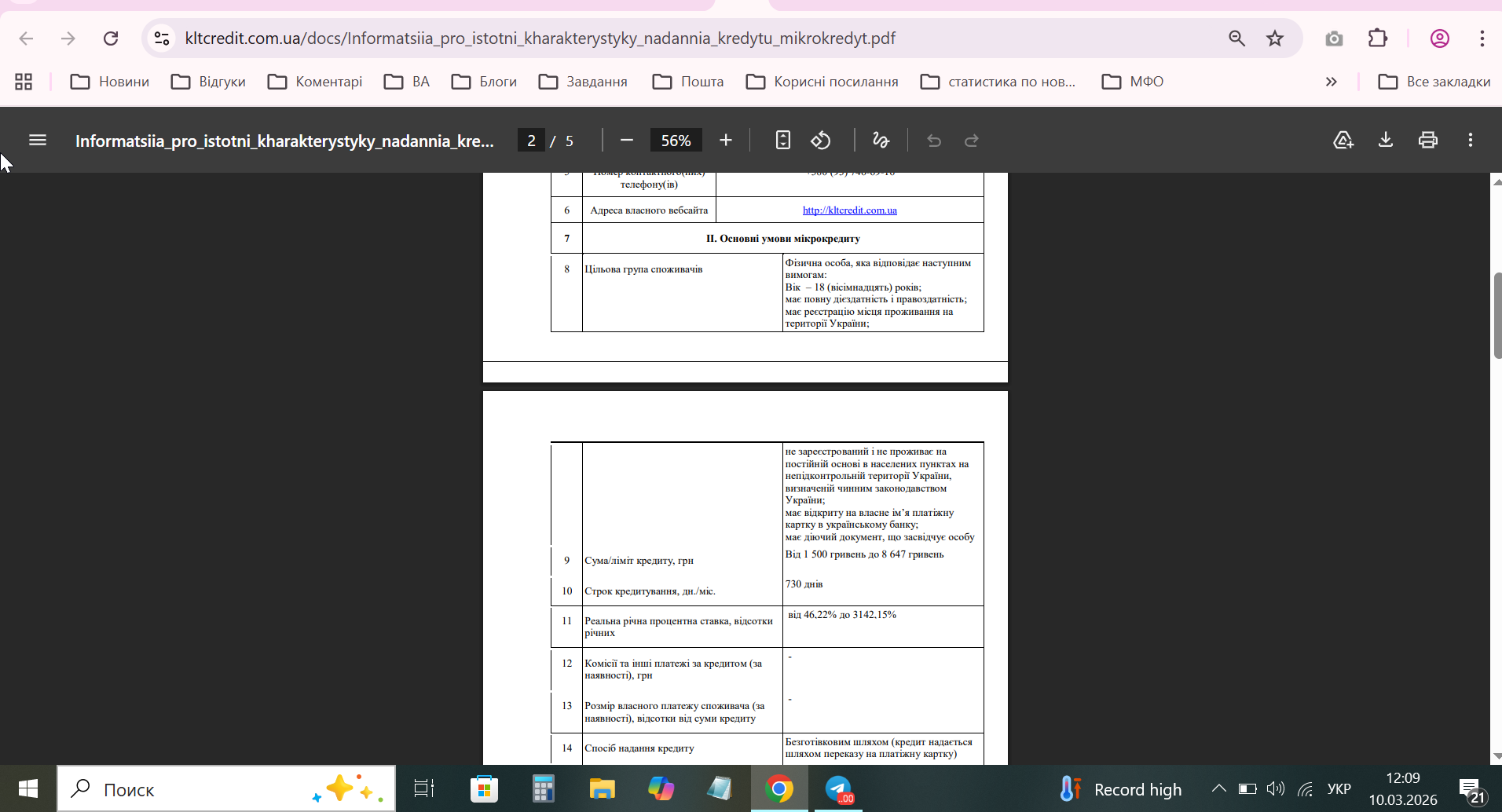Image resolution: width=1502 pixels, height=812 pixels.
Task: Click the heading 'ІІ. Основні умови мікрокредиту'
Action: [x=782, y=239]
